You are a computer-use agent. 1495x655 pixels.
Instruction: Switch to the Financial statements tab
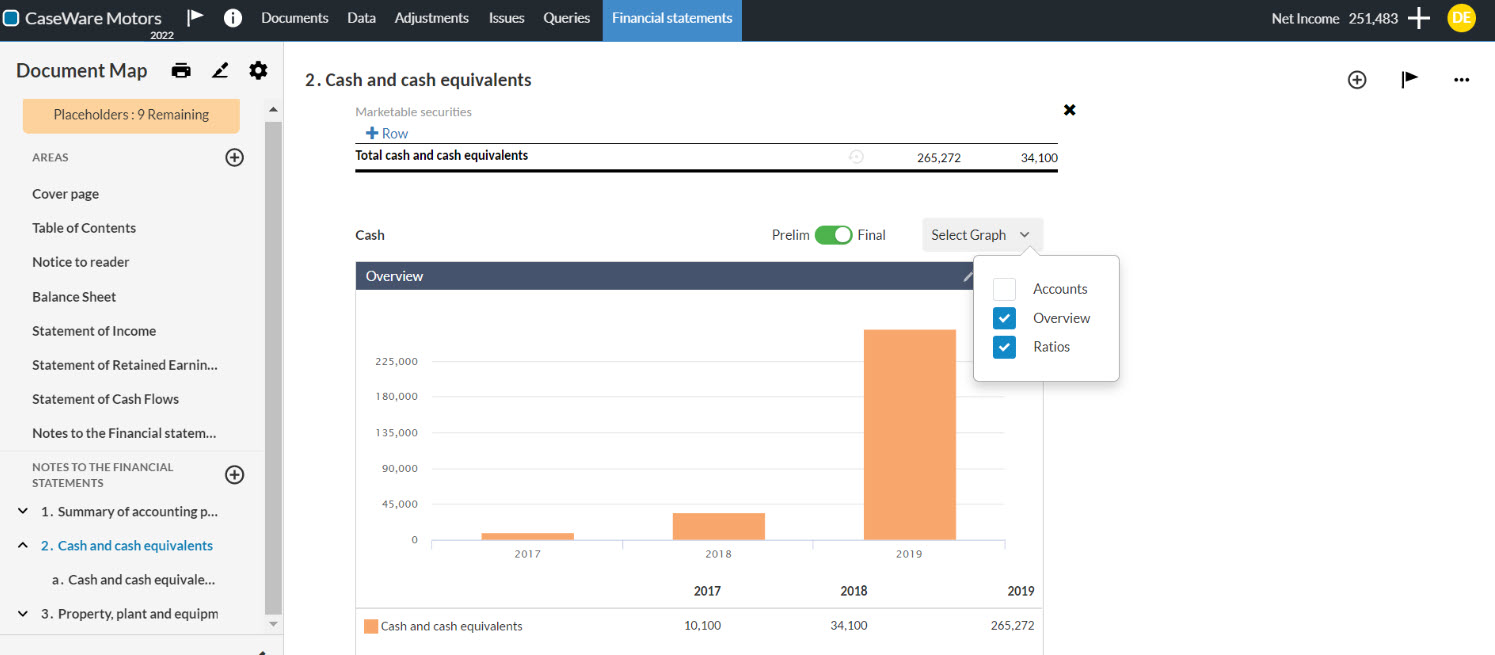pos(671,17)
